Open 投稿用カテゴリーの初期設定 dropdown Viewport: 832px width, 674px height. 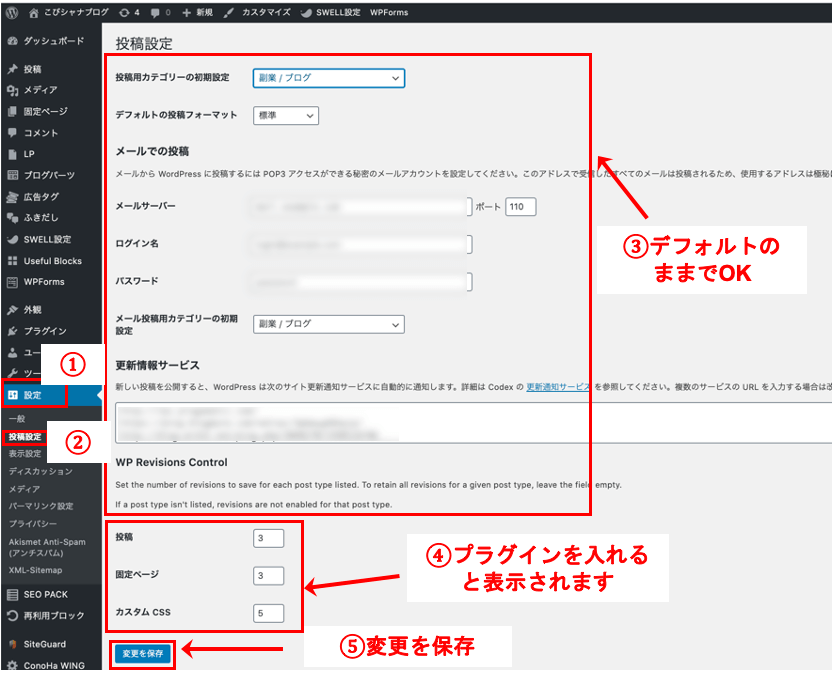coord(329,78)
